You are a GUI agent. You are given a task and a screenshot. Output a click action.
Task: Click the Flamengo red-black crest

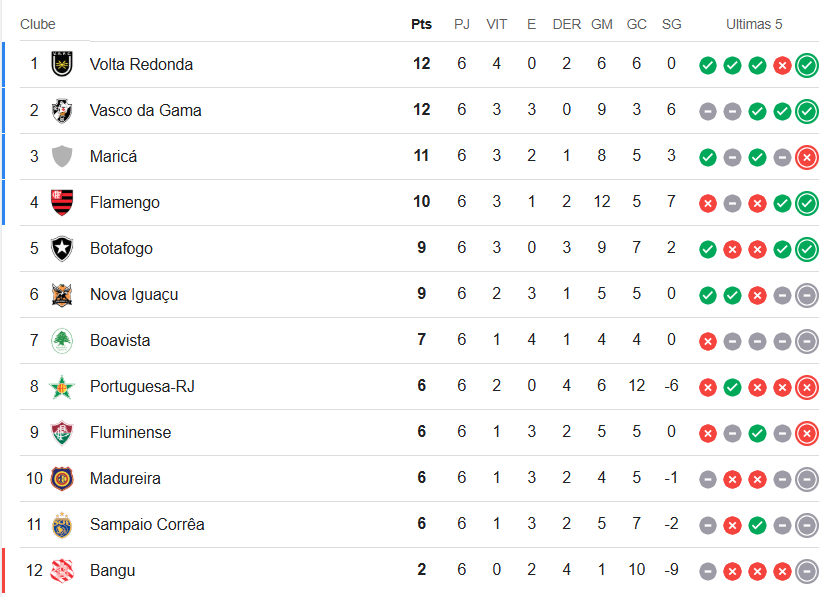point(62,202)
